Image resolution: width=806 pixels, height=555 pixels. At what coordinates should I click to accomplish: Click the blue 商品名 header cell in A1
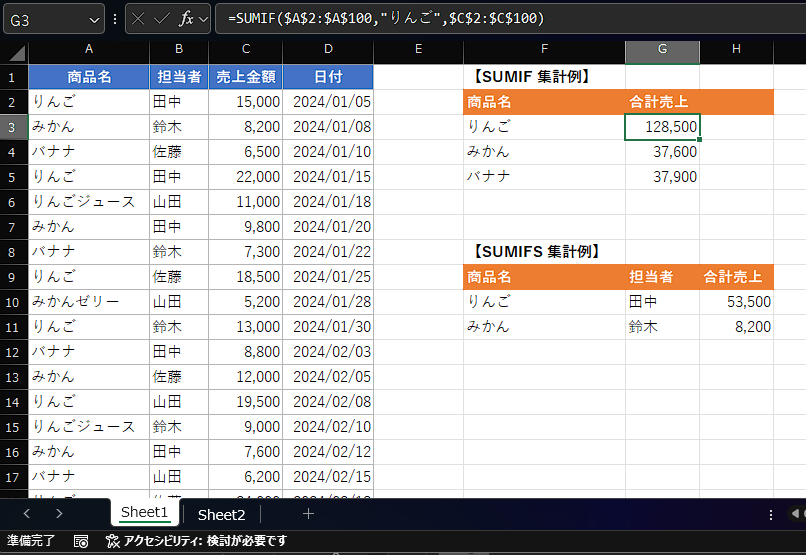click(x=89, y=77)
